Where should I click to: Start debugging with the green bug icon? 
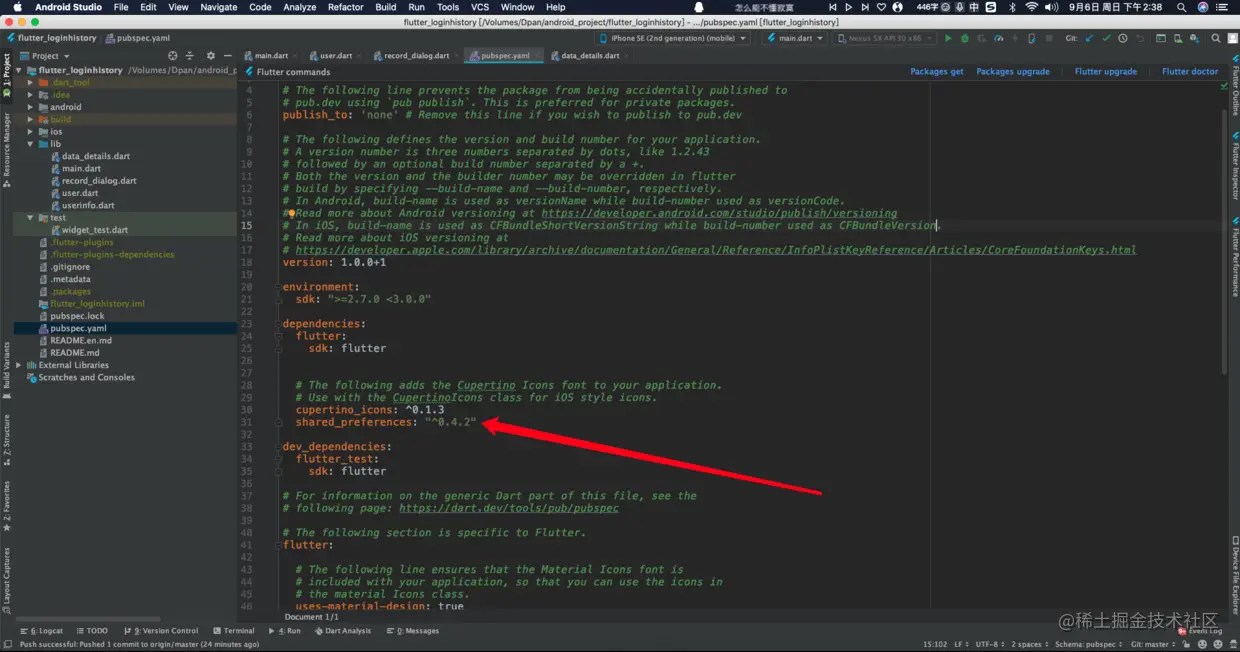click(964, 38)
